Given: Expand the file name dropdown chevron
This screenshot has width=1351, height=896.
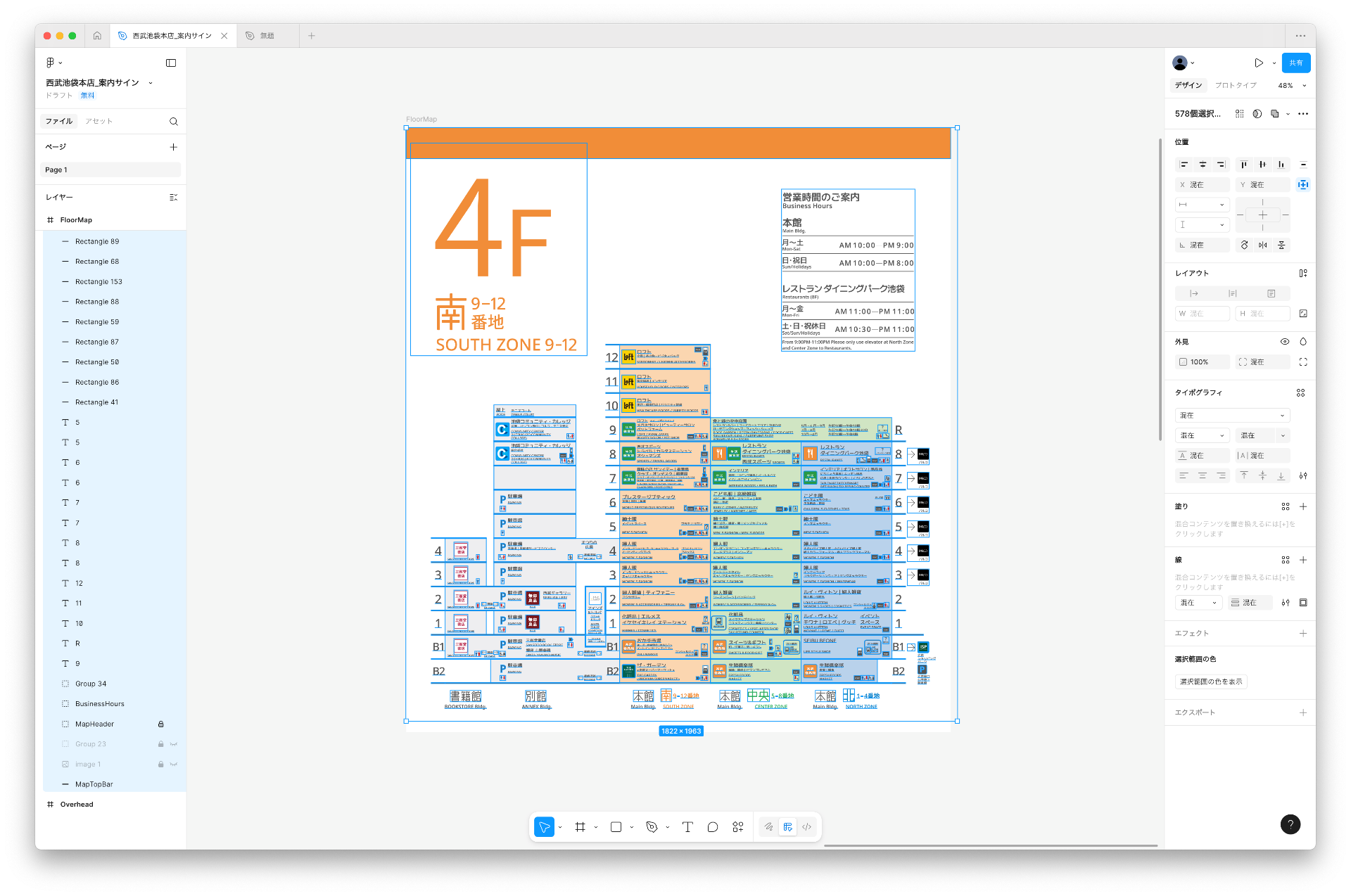Looking at the screenshot, I should coord(151,83).
